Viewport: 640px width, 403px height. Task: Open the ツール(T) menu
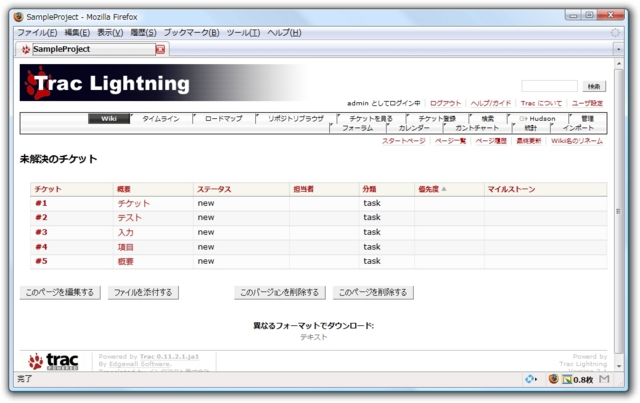243,33
